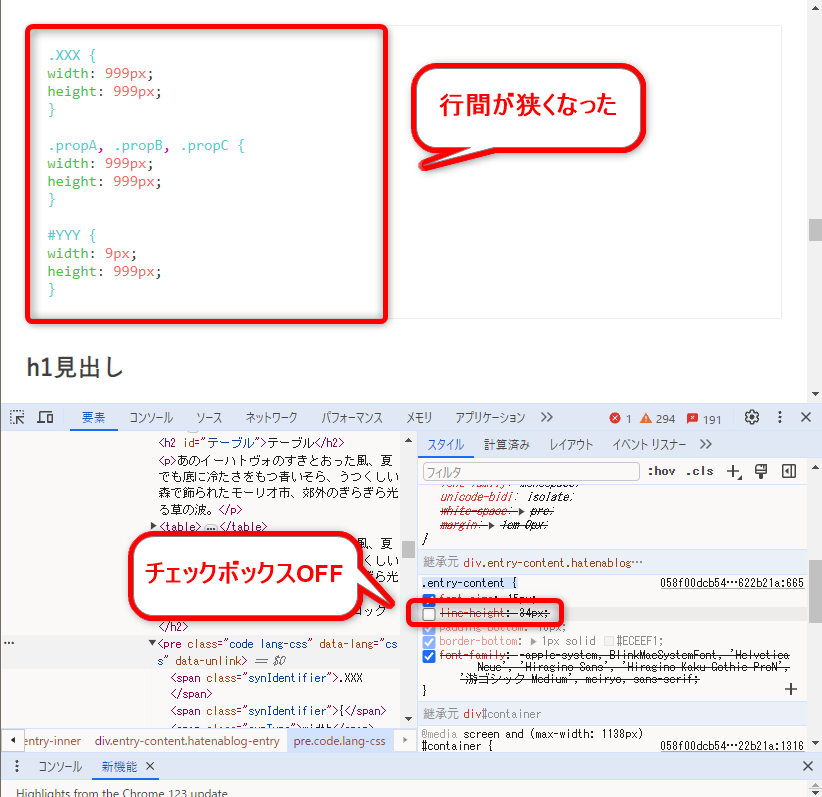Show the 191 issues badge

click(x=704, y=418)
